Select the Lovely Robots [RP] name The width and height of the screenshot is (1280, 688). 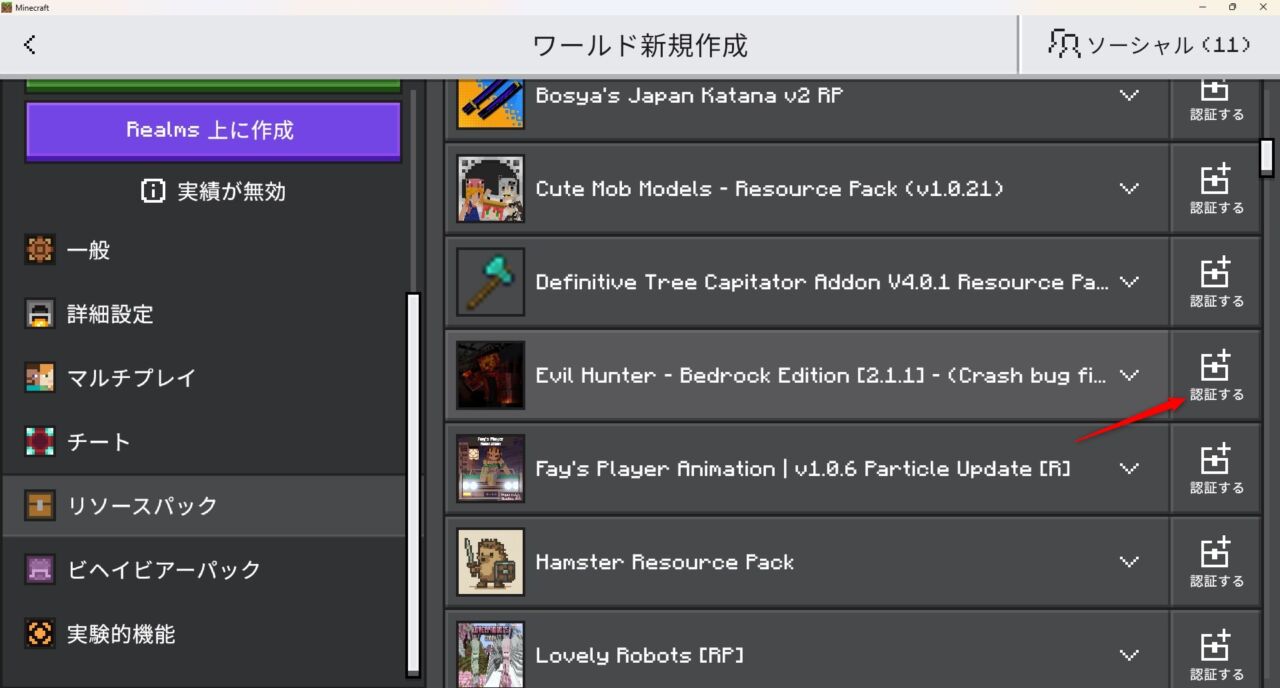(638, 656)
